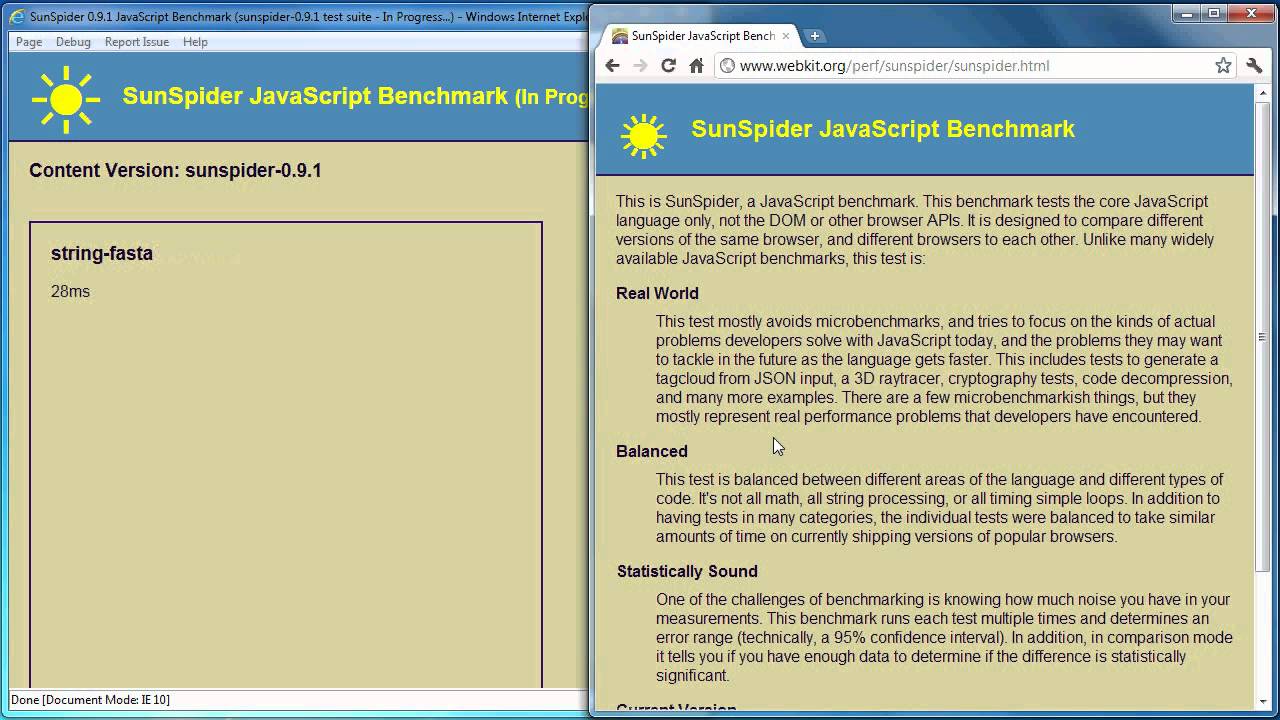Click the '28ms' result value

70,292
